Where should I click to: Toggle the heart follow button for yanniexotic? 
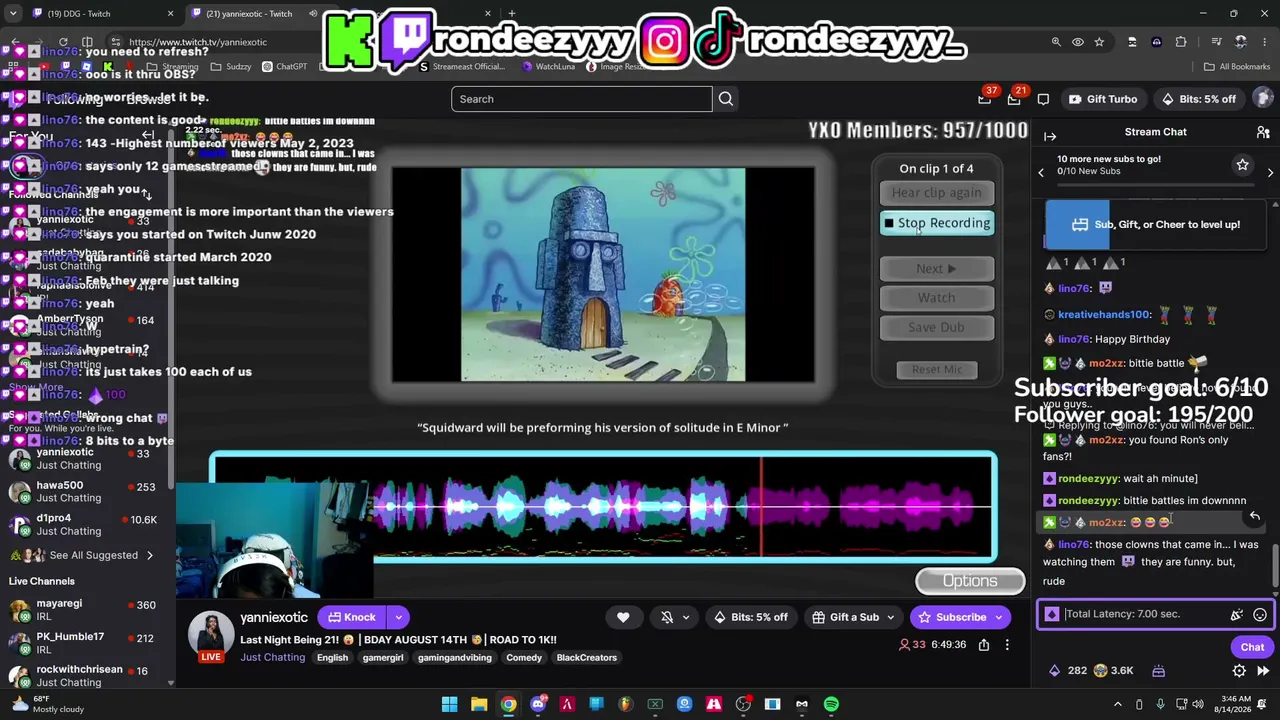[x=623, y=617]
